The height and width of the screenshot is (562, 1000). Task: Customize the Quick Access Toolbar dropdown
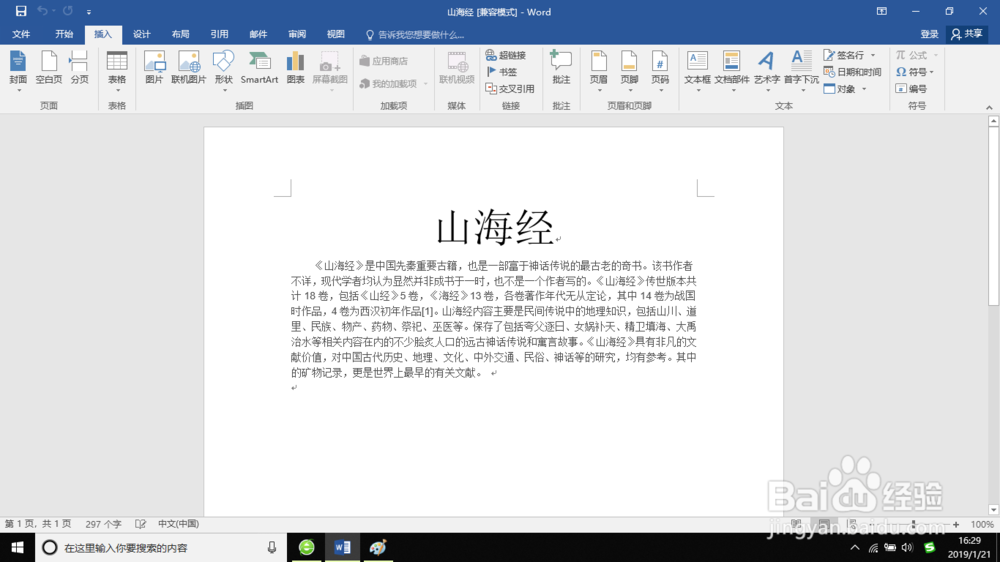[x=89, y=11]
